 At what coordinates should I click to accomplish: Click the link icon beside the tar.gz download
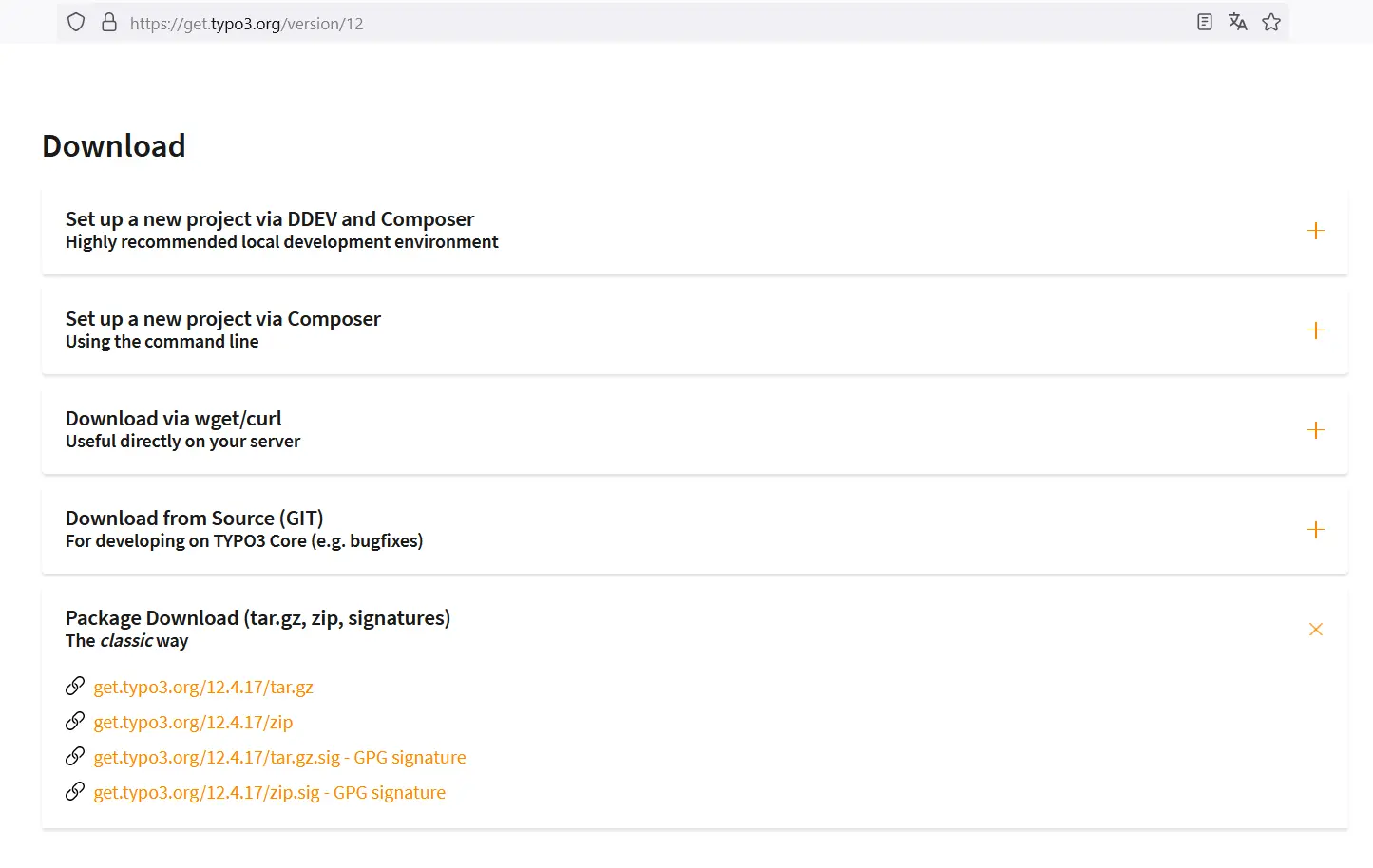click(x=75, y=685)
